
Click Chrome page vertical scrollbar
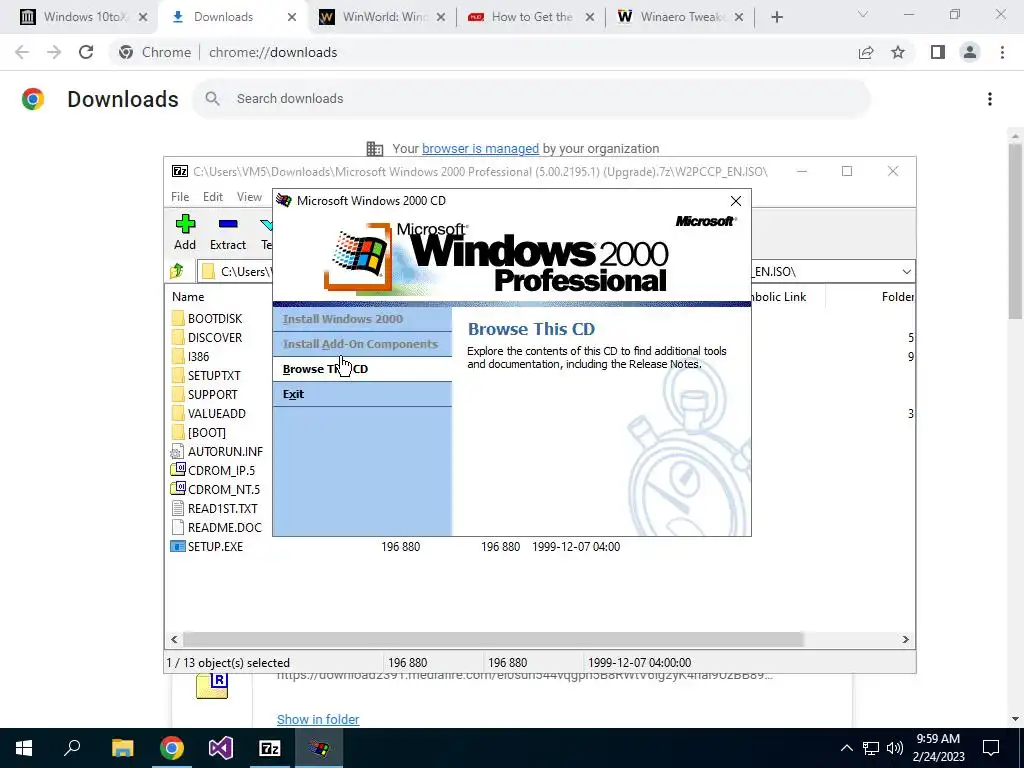[x=1015, y=229]
